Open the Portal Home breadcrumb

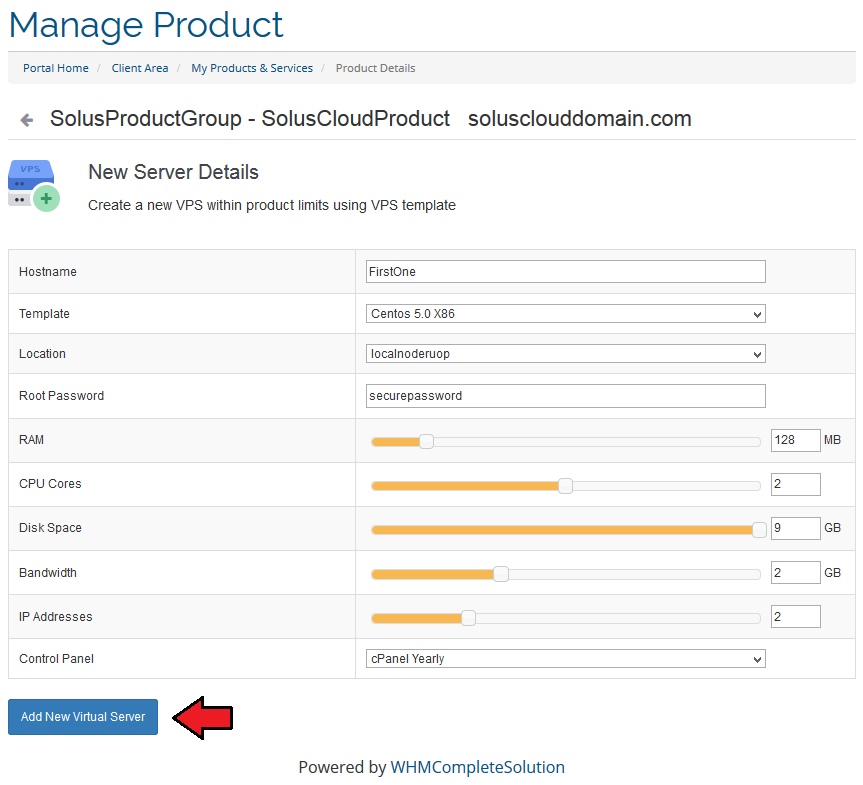pyautogui.click(x=56, y=68)
